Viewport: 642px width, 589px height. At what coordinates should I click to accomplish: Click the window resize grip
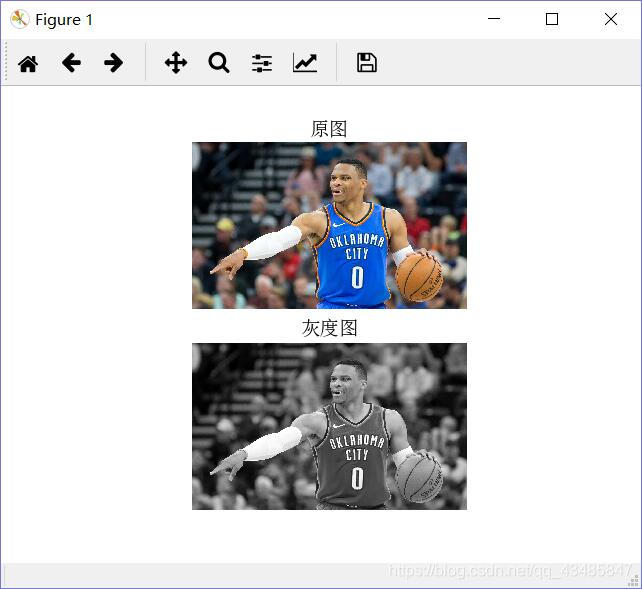point(634,581)
